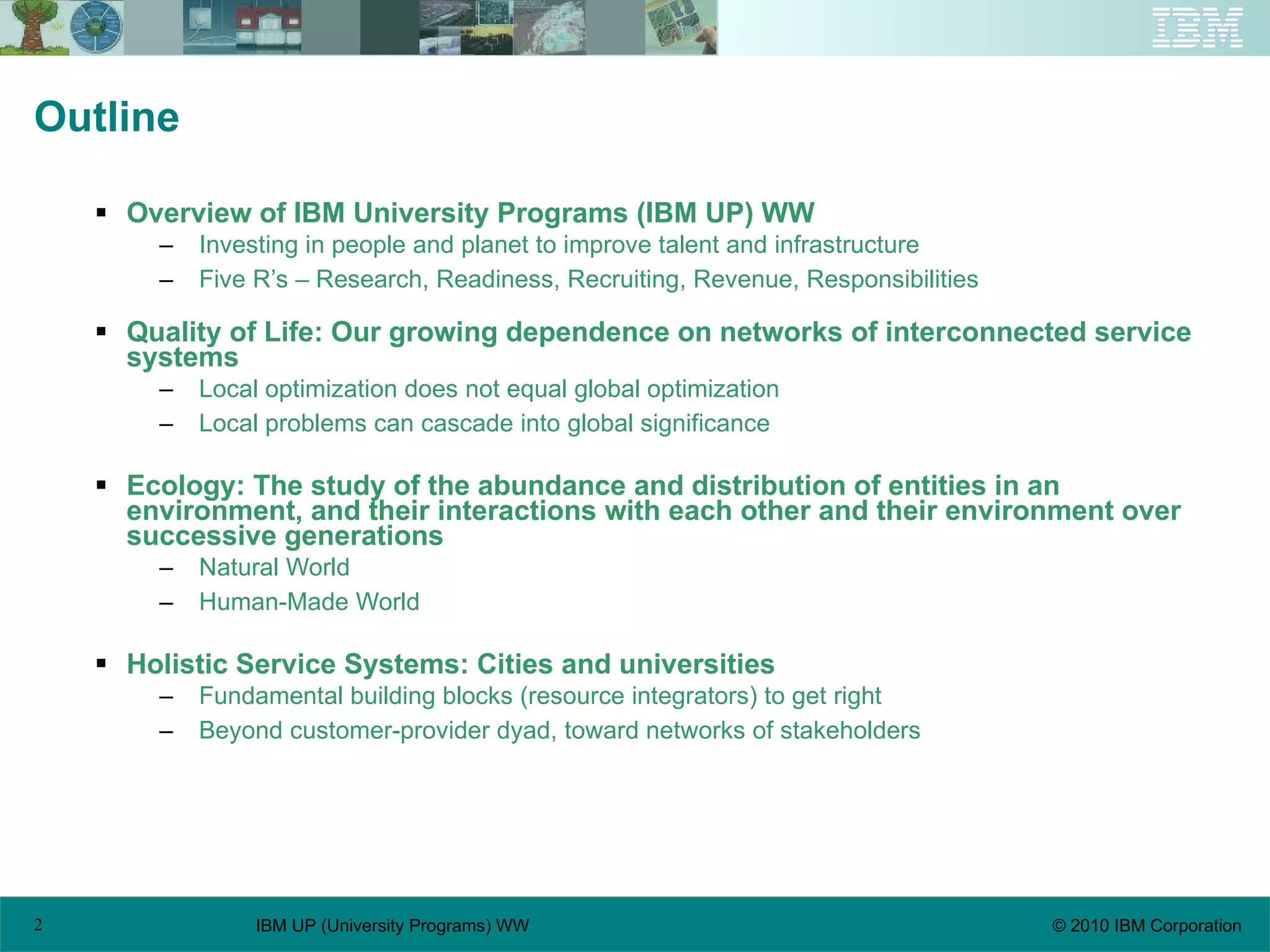
Task: Select Holistic Service Systems heading
Action: coord(450,664)
